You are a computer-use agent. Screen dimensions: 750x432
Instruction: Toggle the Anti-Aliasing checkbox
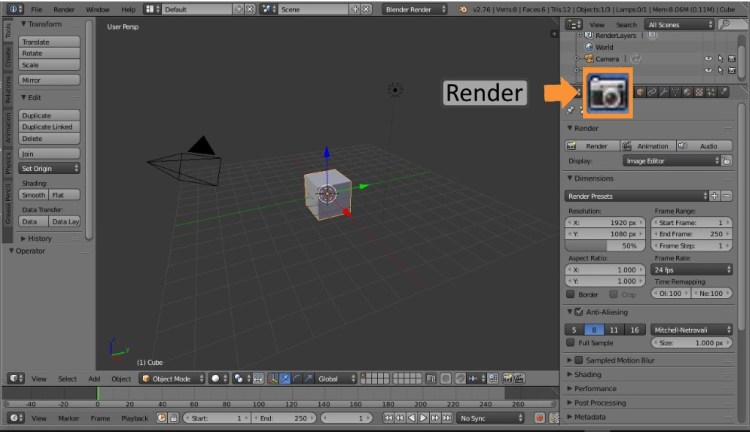tap(579, 312)
